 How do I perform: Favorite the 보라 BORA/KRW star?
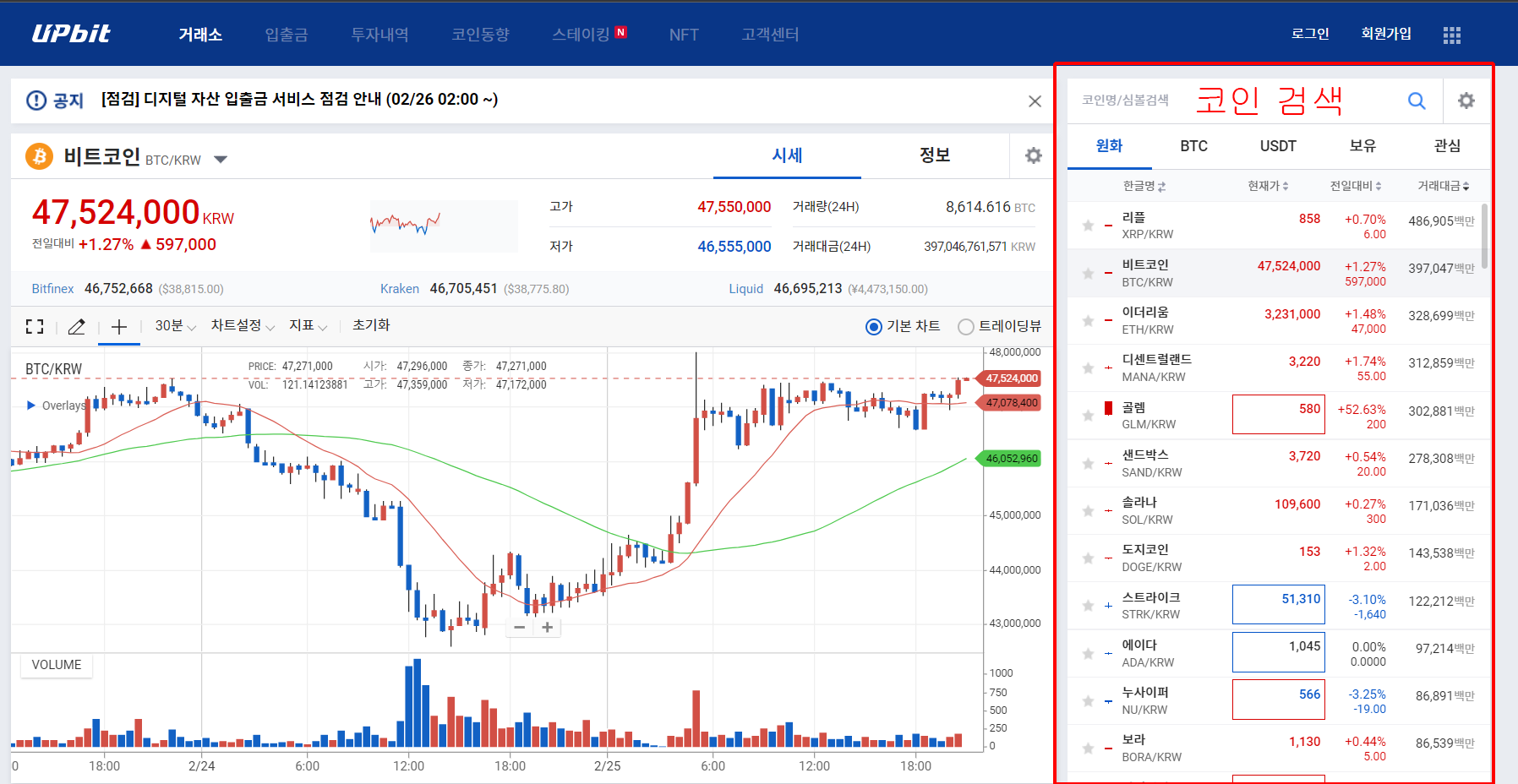[x=1088, y=748]
